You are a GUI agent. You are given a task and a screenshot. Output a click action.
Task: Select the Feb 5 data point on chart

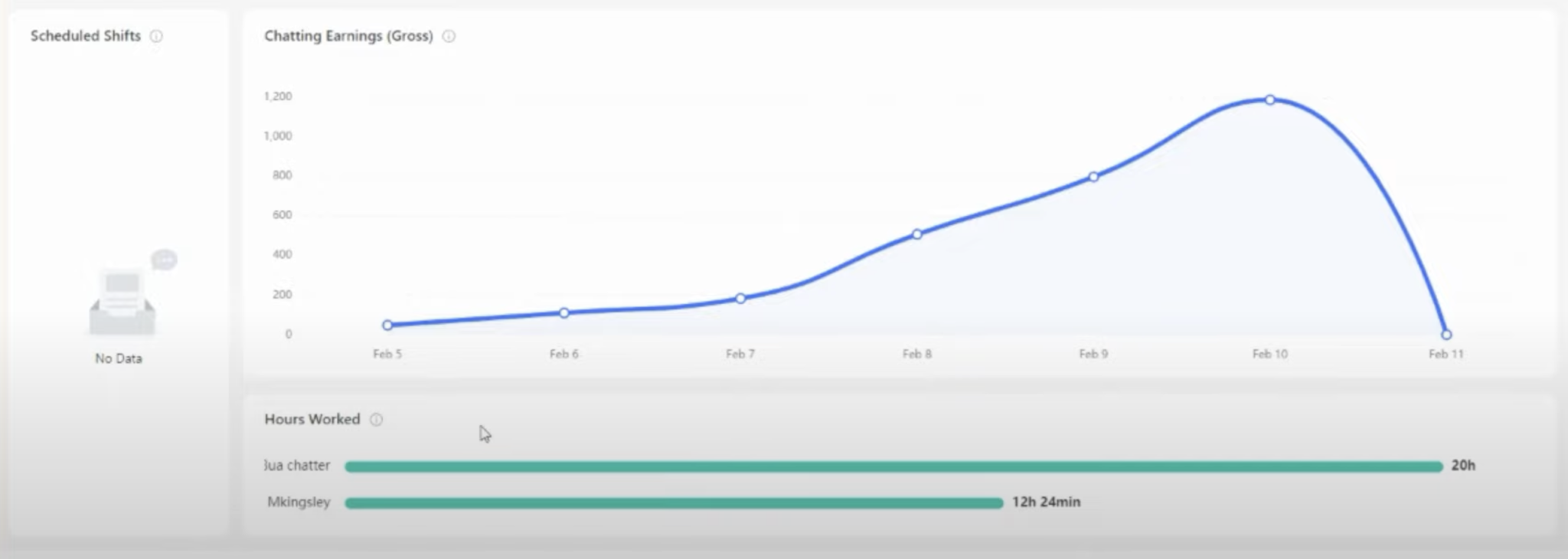pyautogui.click(x=387, y=325)
